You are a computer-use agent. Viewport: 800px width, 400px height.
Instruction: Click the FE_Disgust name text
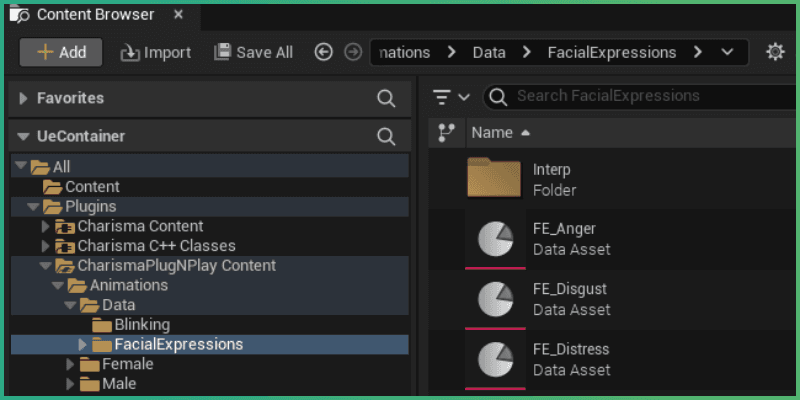click(x=570, y=289)
